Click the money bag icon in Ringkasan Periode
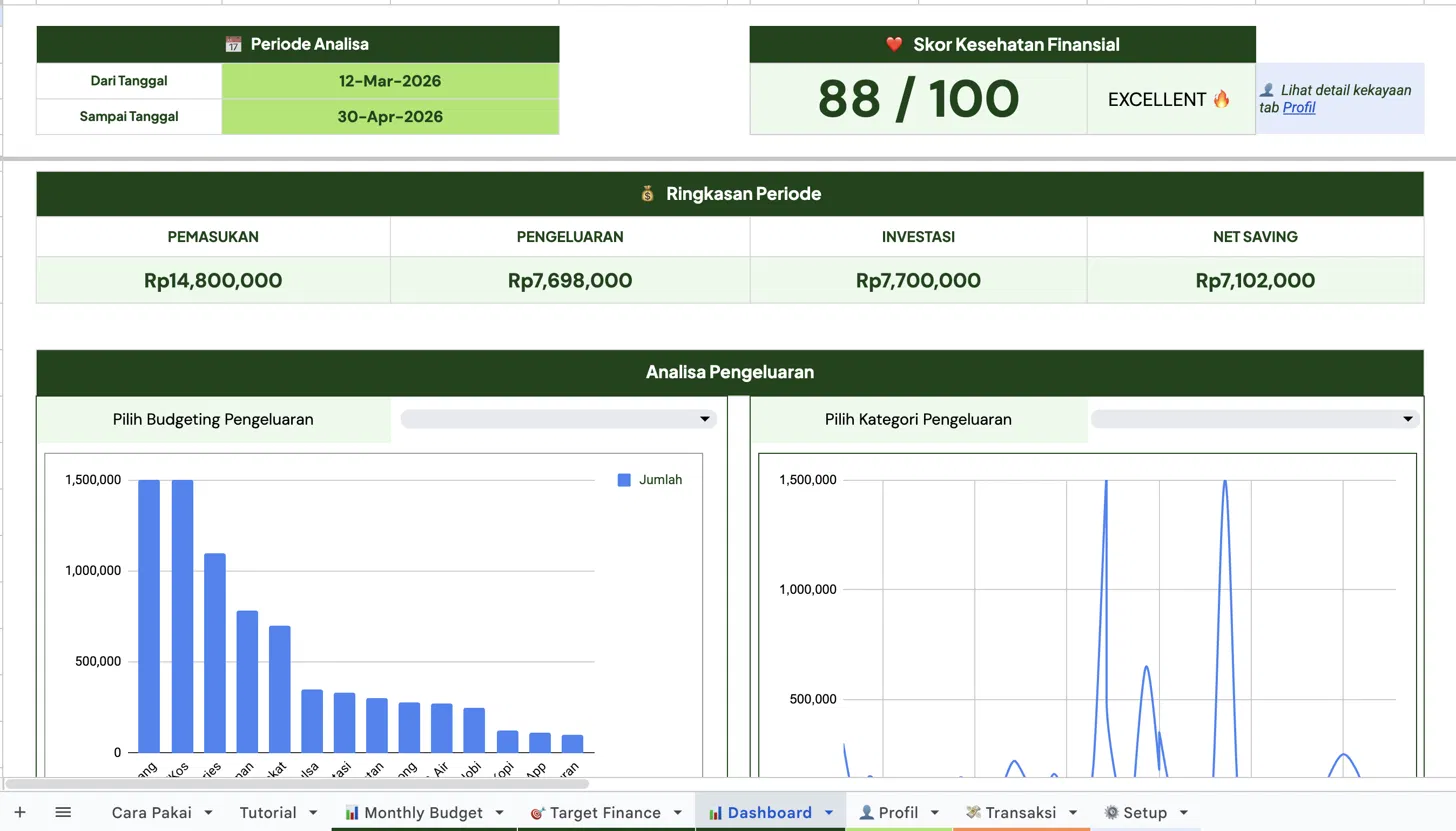Viewport: 1456px width, 831px height. [x=648, y=194]
